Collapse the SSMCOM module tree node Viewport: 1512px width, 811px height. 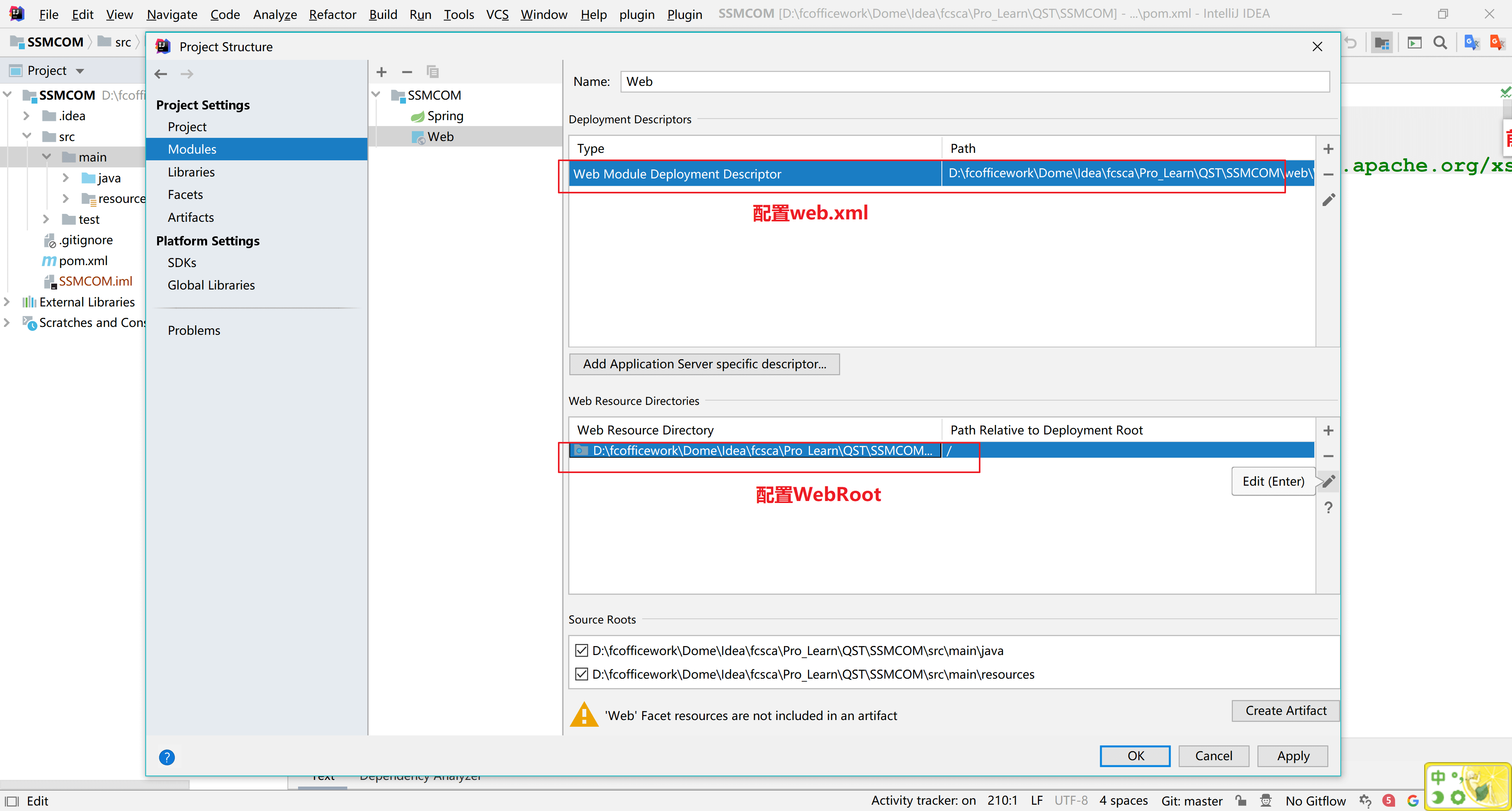click(x=376, y=95)
